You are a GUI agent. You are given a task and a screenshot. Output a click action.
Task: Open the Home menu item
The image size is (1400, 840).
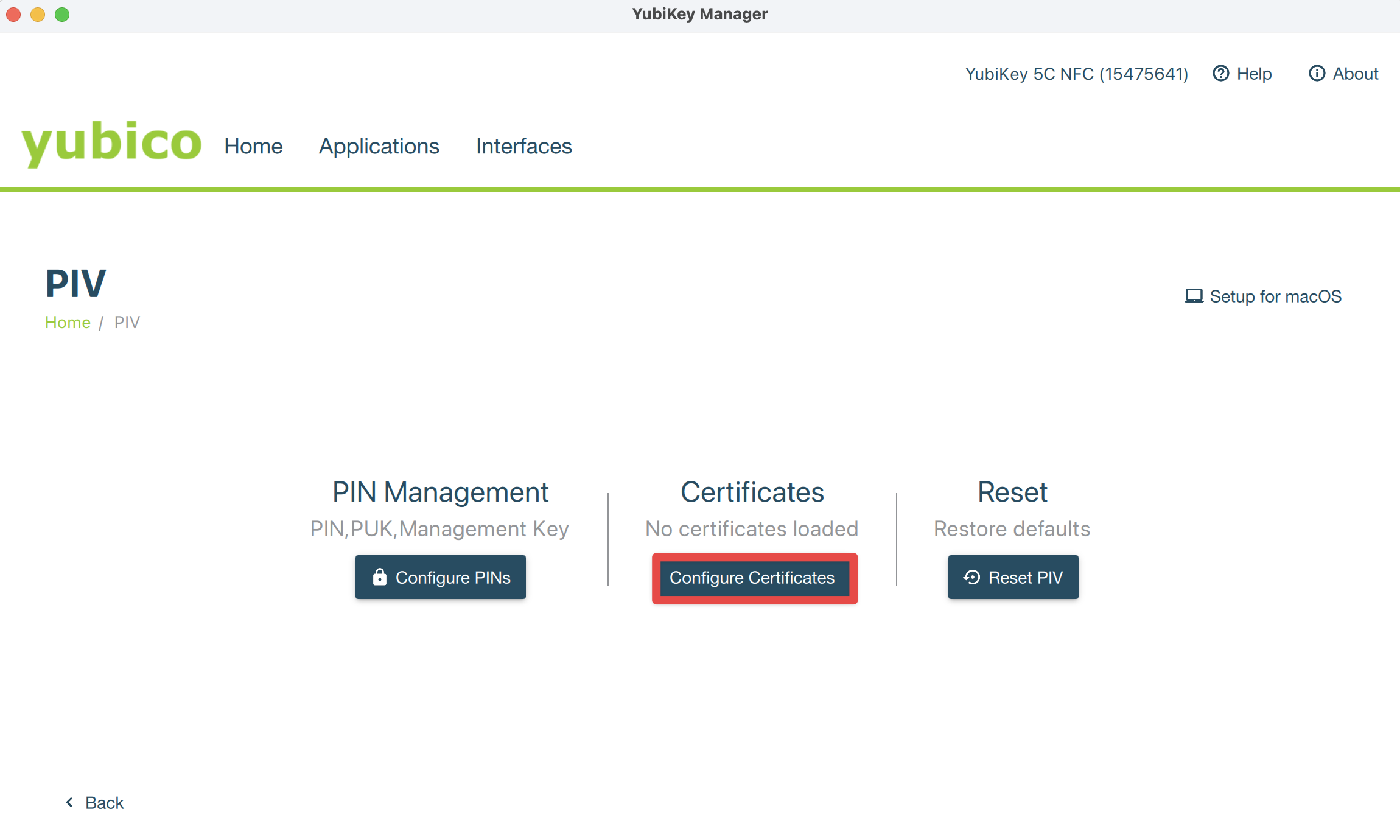point(253,146)
